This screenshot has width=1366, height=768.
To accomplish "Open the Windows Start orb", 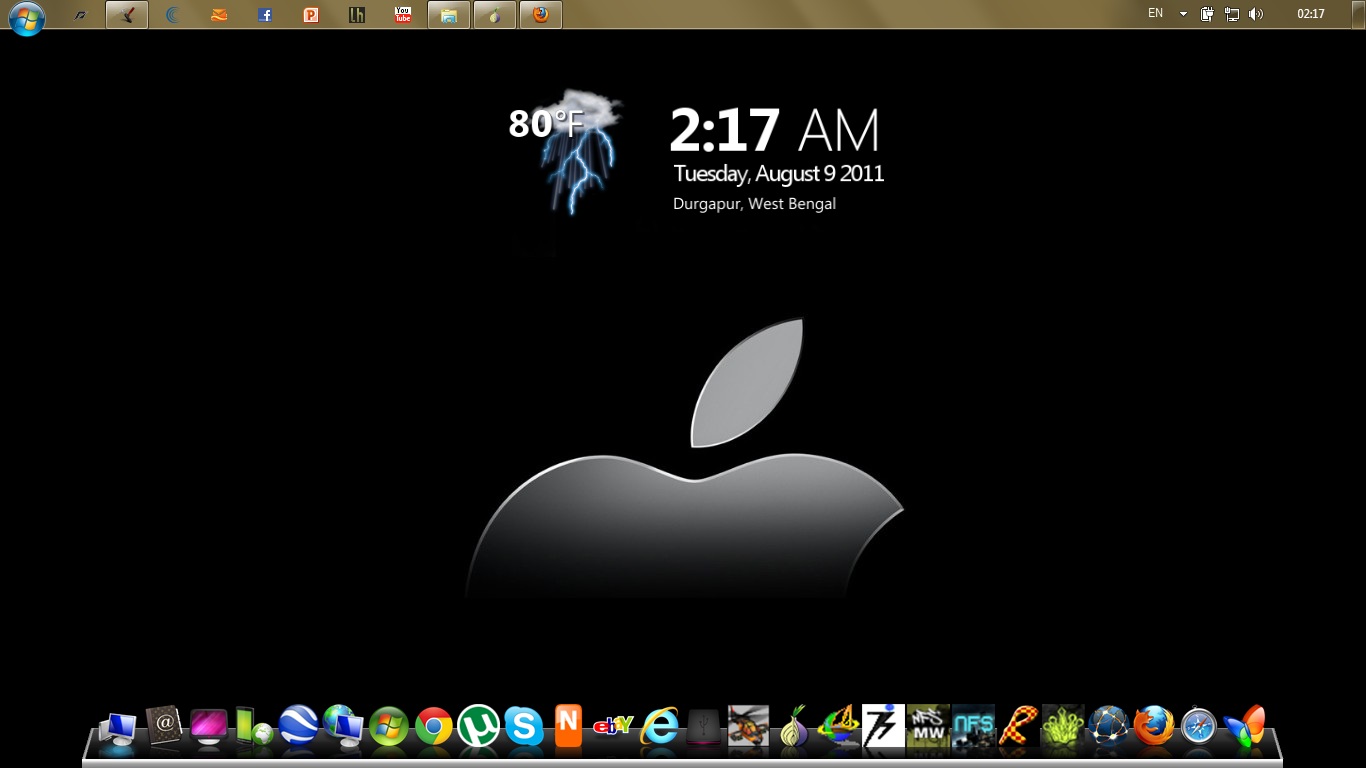I will 27,17.
